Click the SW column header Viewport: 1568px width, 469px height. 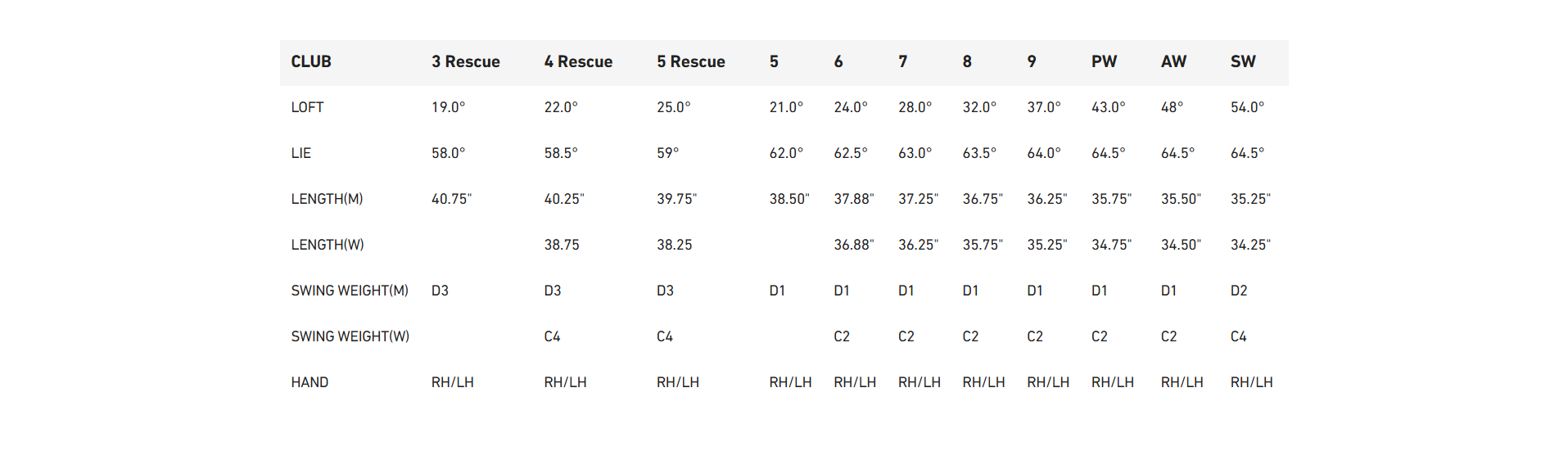(1243, 62)
